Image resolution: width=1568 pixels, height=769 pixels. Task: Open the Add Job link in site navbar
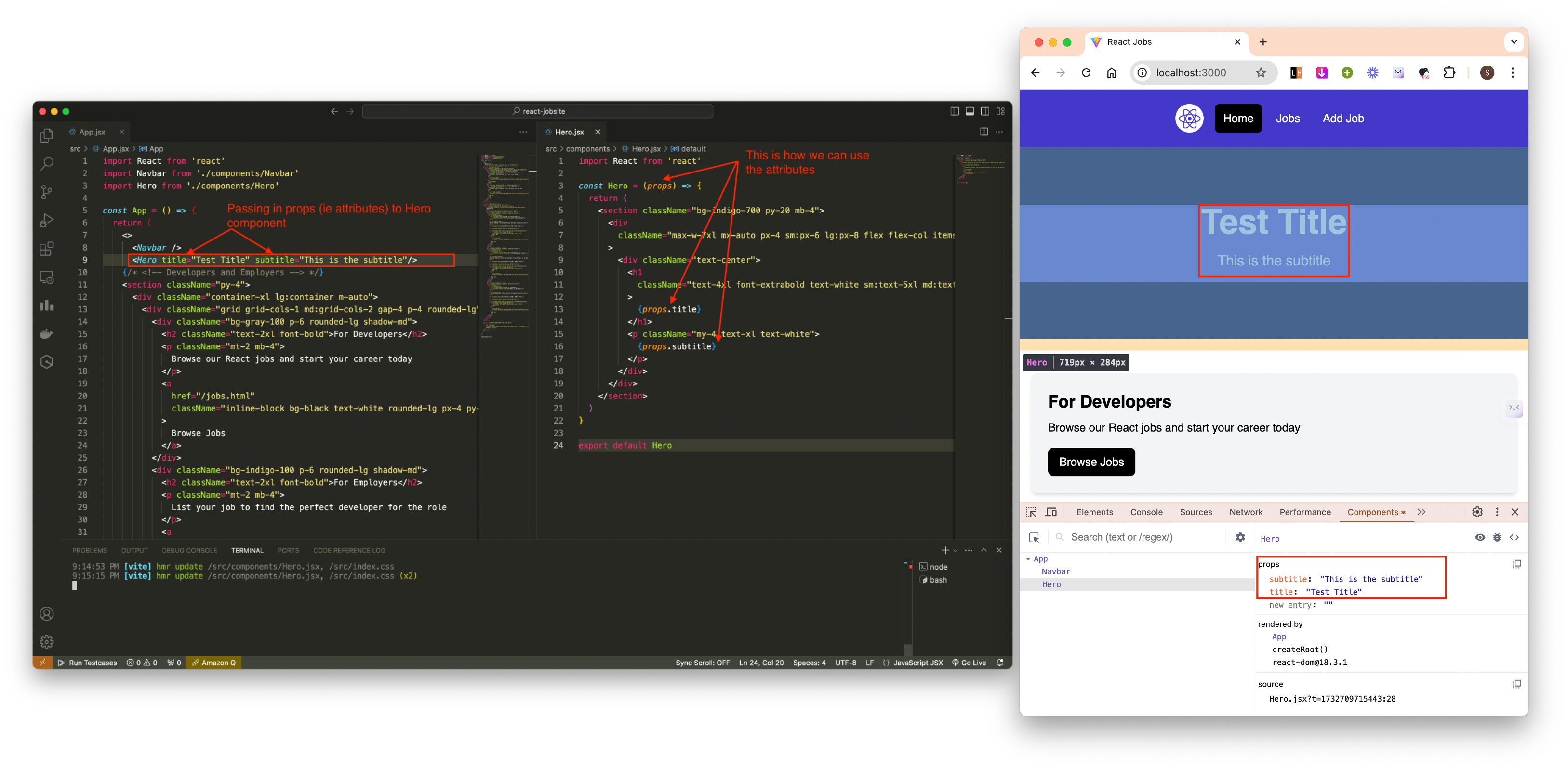tap(1343, 118)
